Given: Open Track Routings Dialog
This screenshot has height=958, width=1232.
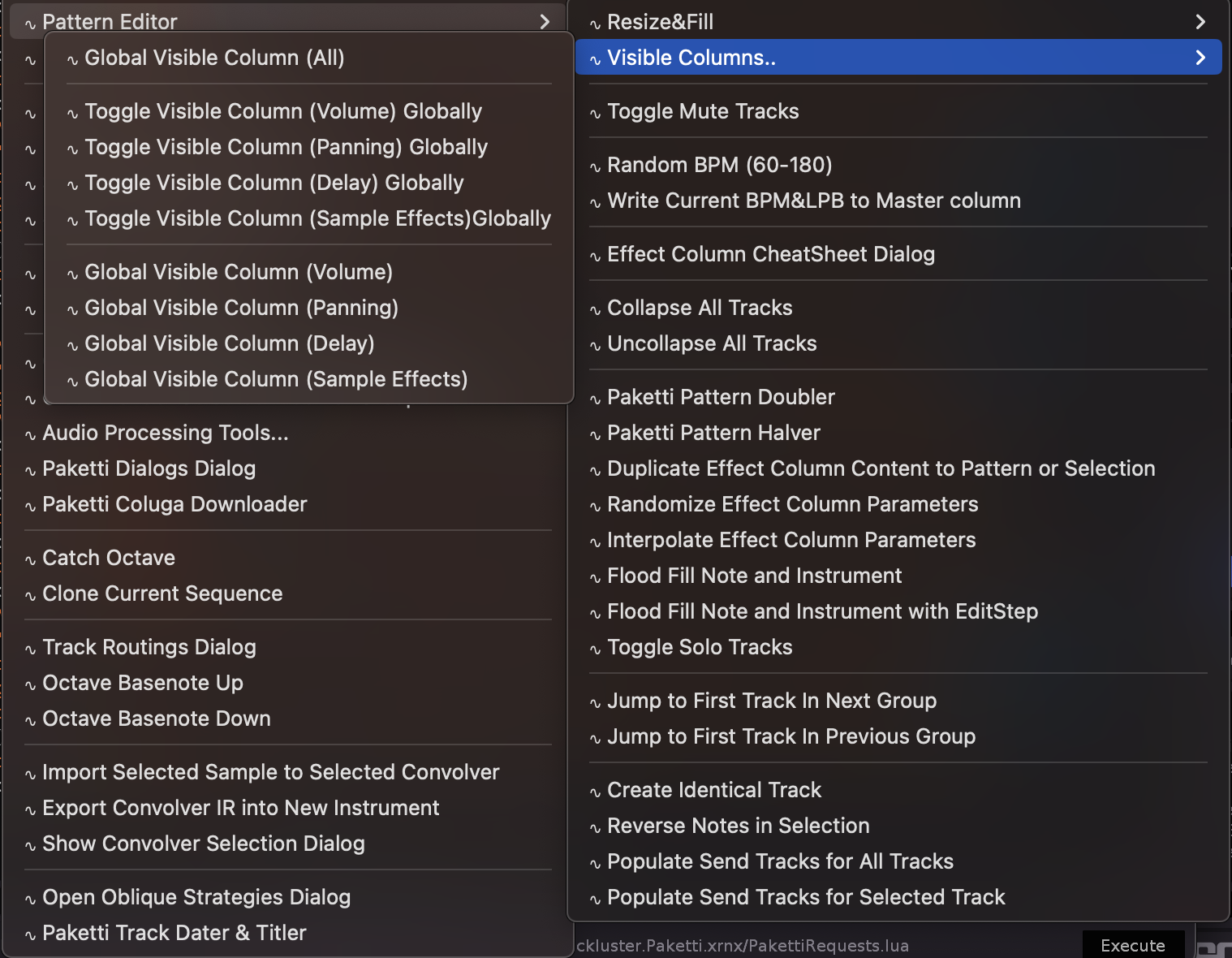Looking at the screenshot, I should [x=149, y=647].
